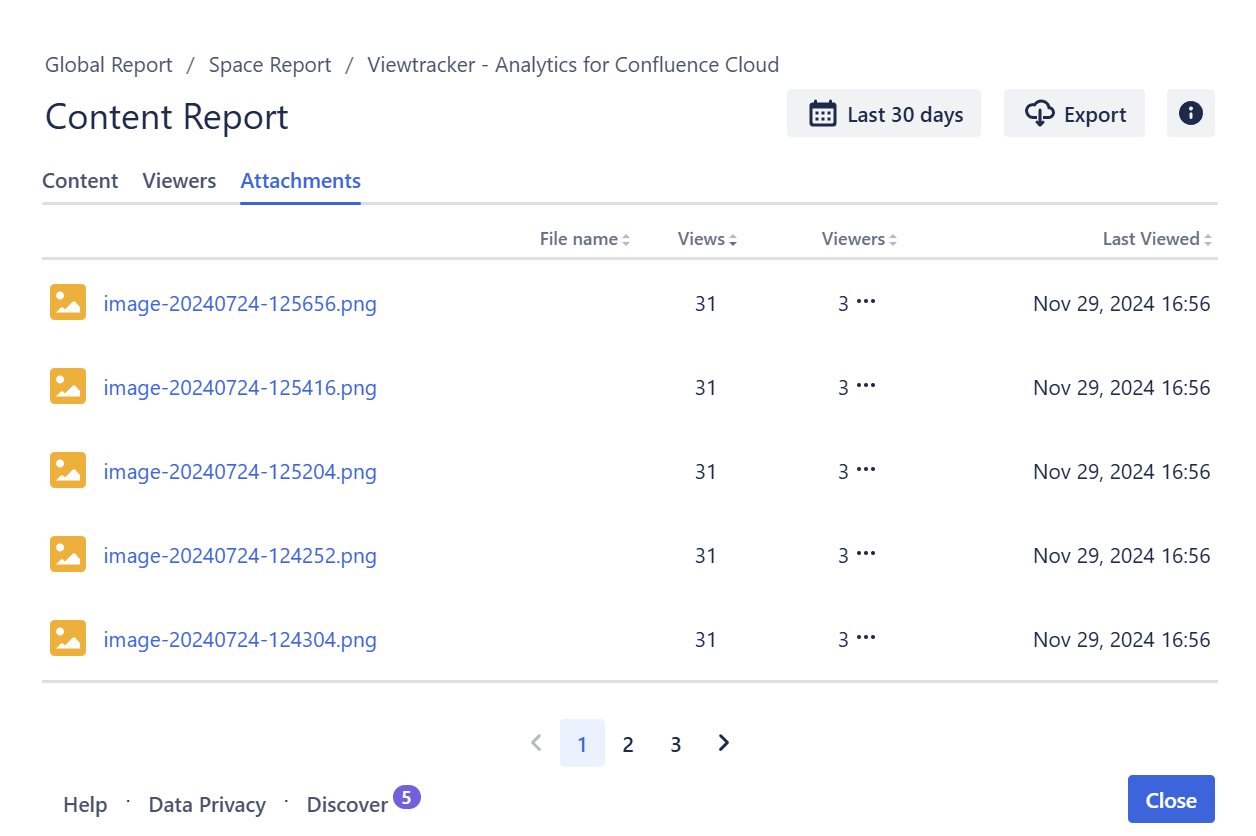
Task: Go to page 3 of attachments
Action: (676, 744)
